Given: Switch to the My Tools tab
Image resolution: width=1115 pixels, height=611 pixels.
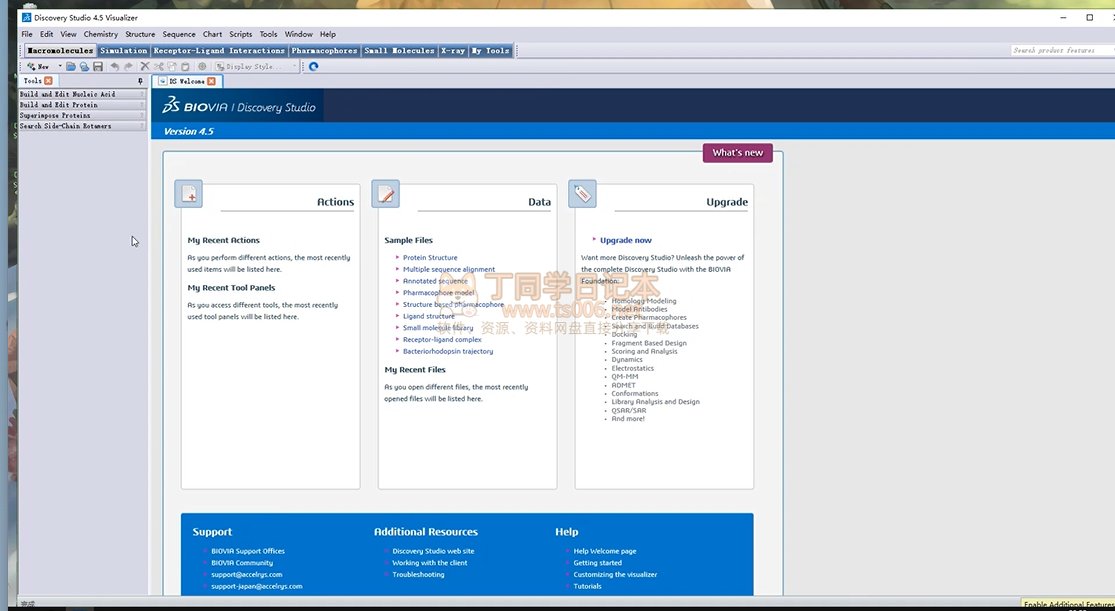Looking at the screenshot, I should tap(491, 51).
